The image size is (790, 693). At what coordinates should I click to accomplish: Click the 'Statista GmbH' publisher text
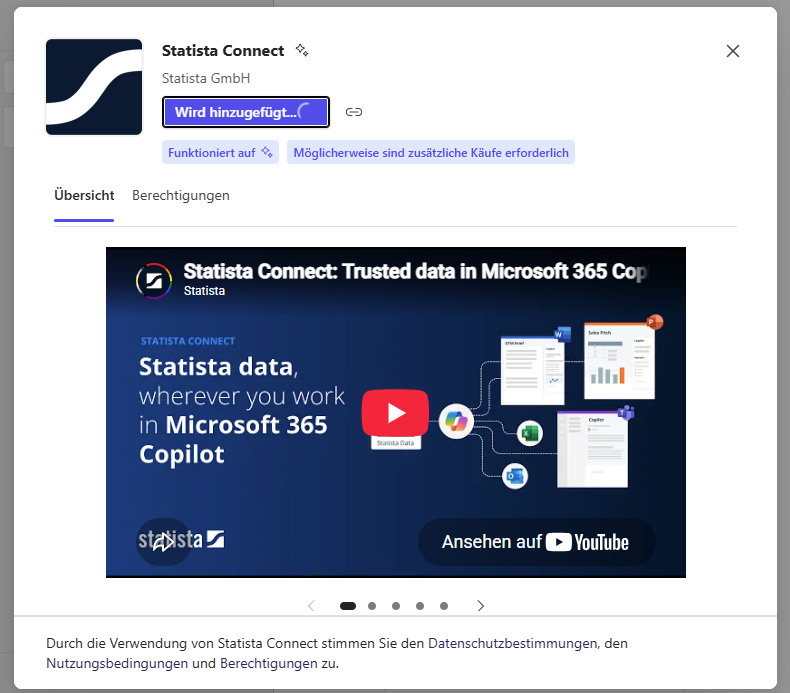click(206, 78)
